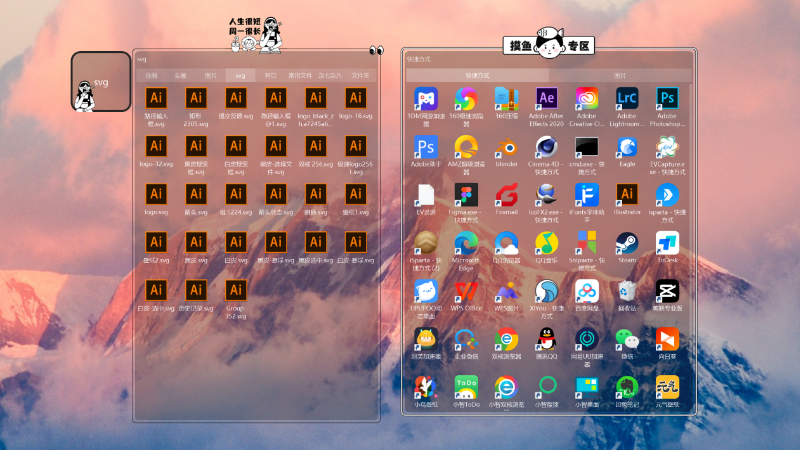The height and width of the screenshot is (450, 800).
Task: Click the Figma.exe shortcut icon
Action: [467, 195]
